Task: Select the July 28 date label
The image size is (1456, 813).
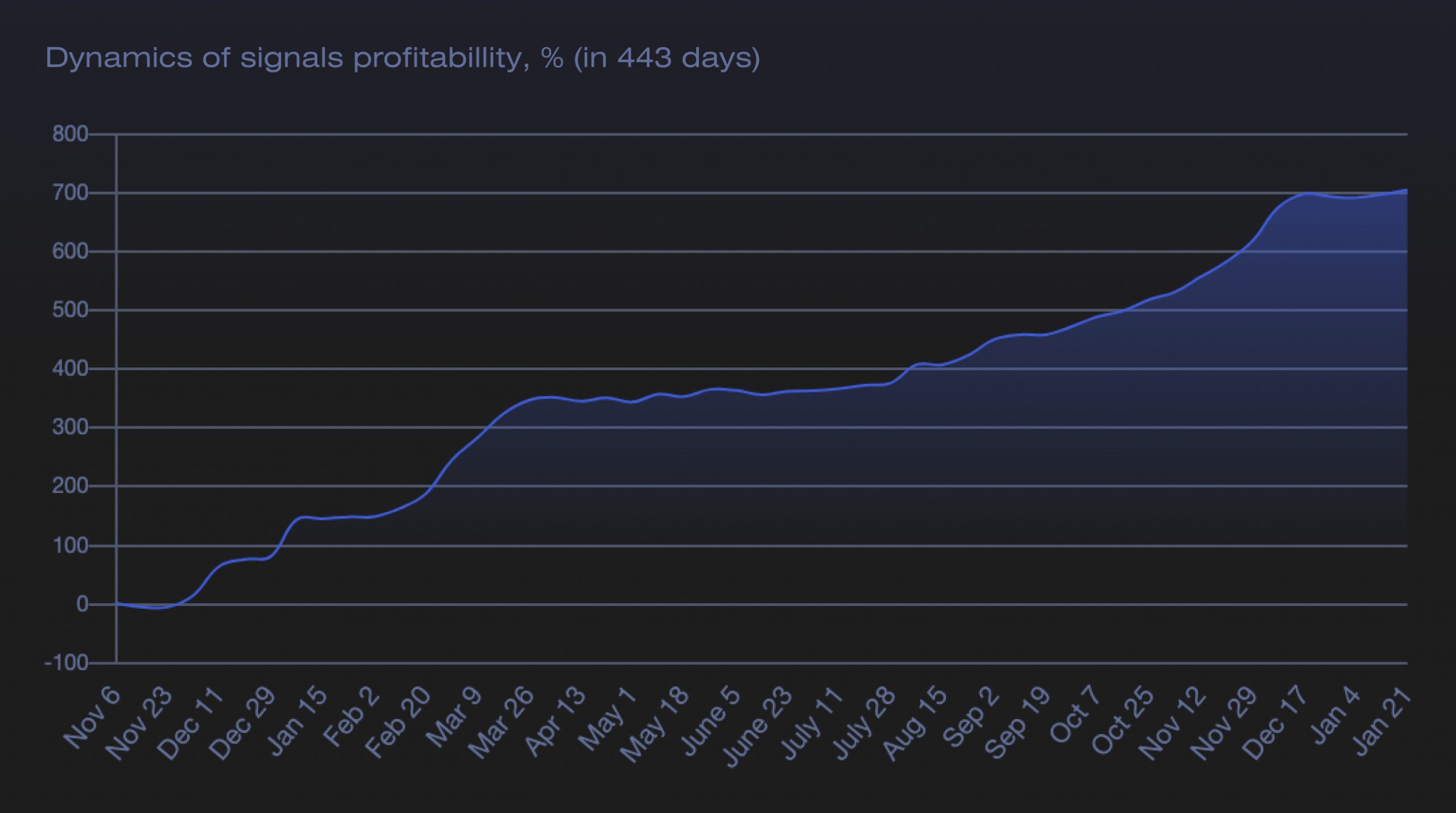Action: click(x=863, y=724)
